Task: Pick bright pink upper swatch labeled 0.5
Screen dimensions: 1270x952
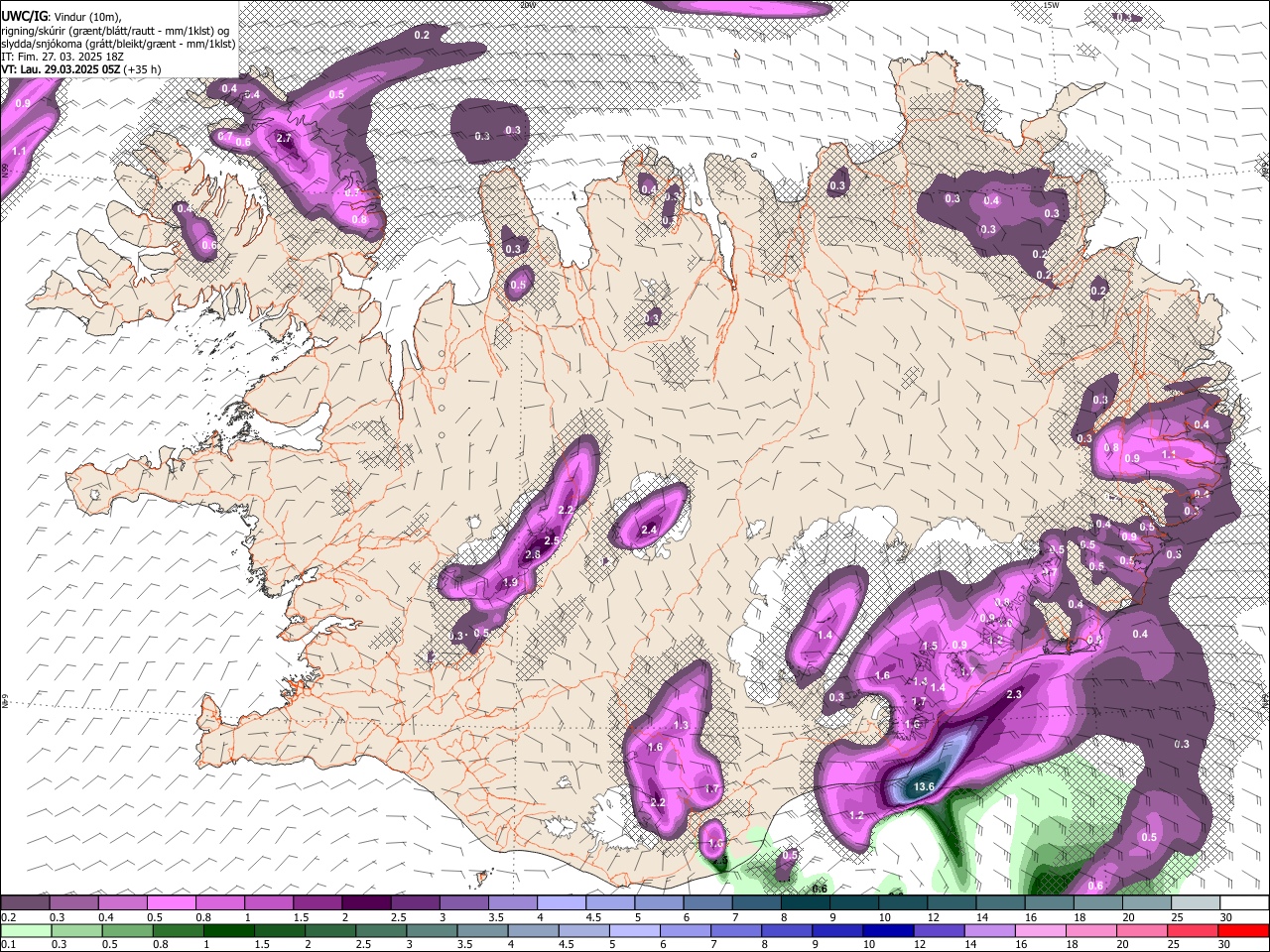Action: coord(171,903)
